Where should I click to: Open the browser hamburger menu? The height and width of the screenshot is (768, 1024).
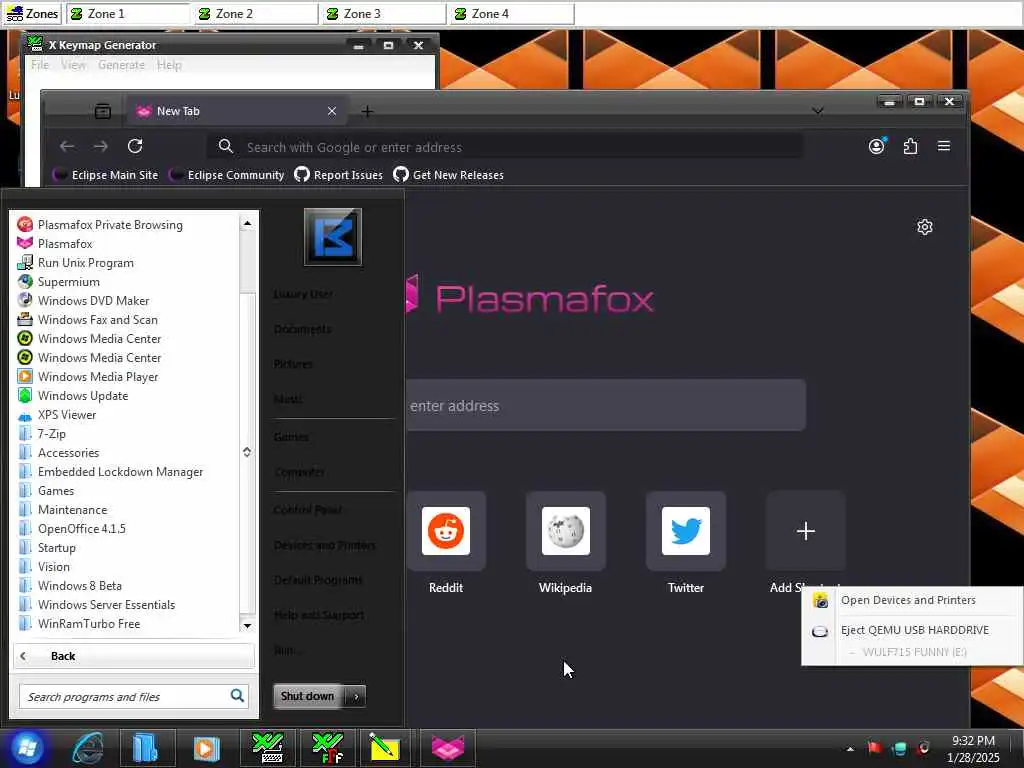[x=944, y=146]
